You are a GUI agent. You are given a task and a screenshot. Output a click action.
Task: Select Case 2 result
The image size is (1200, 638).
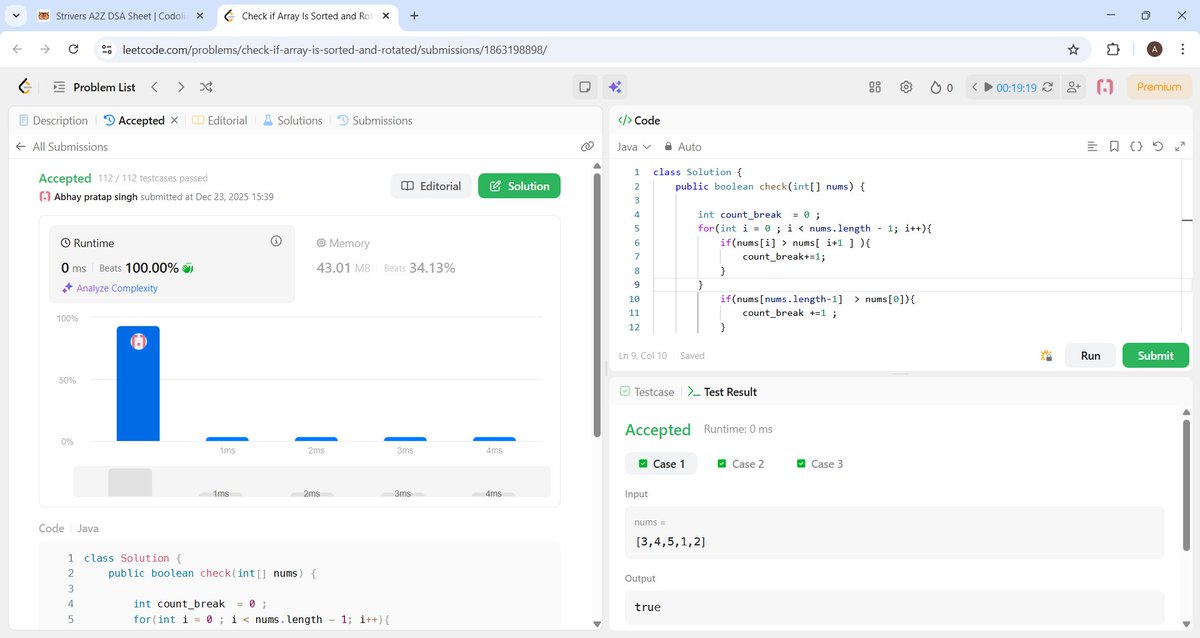741,464
